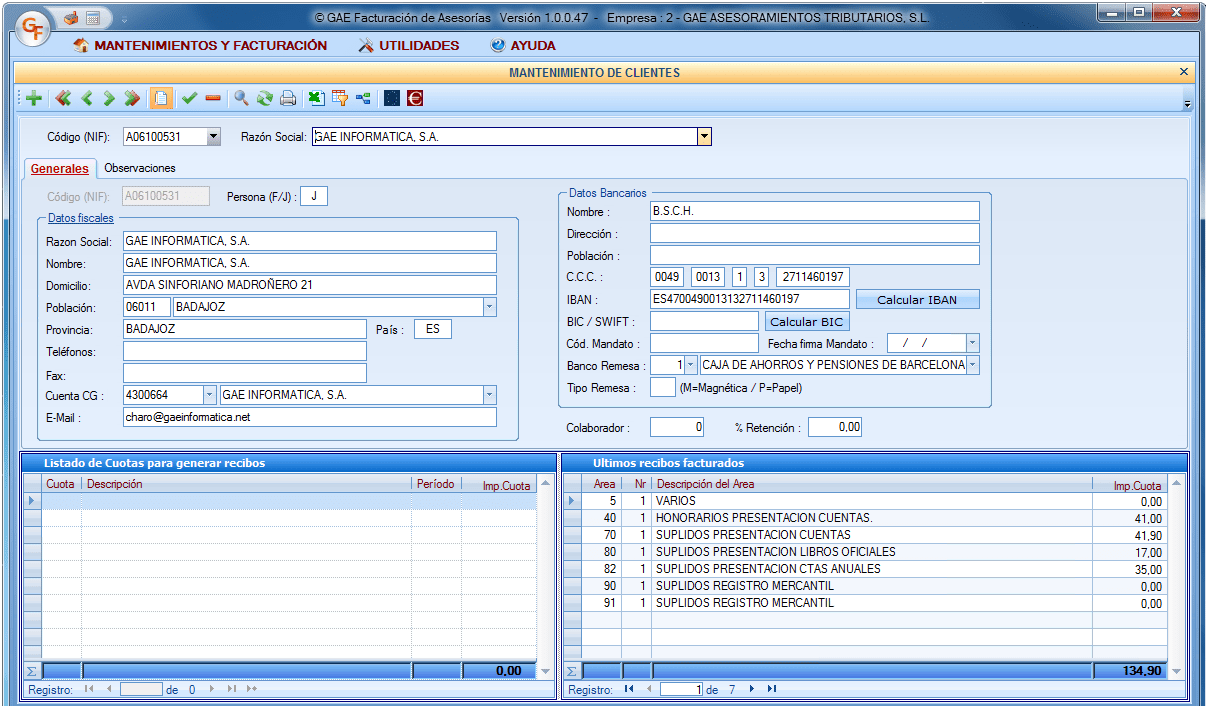Jump to last record with double-right arrow
Screen dimensions: 1206x706
(131, 98)
